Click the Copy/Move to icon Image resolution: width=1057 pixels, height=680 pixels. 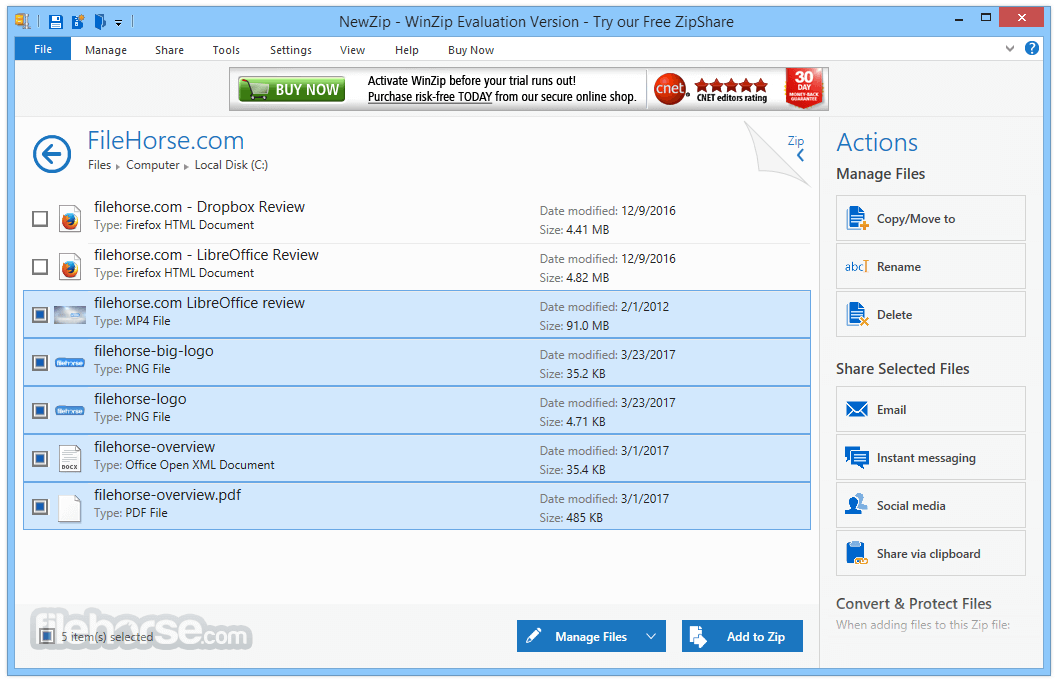tap(857, 218)
